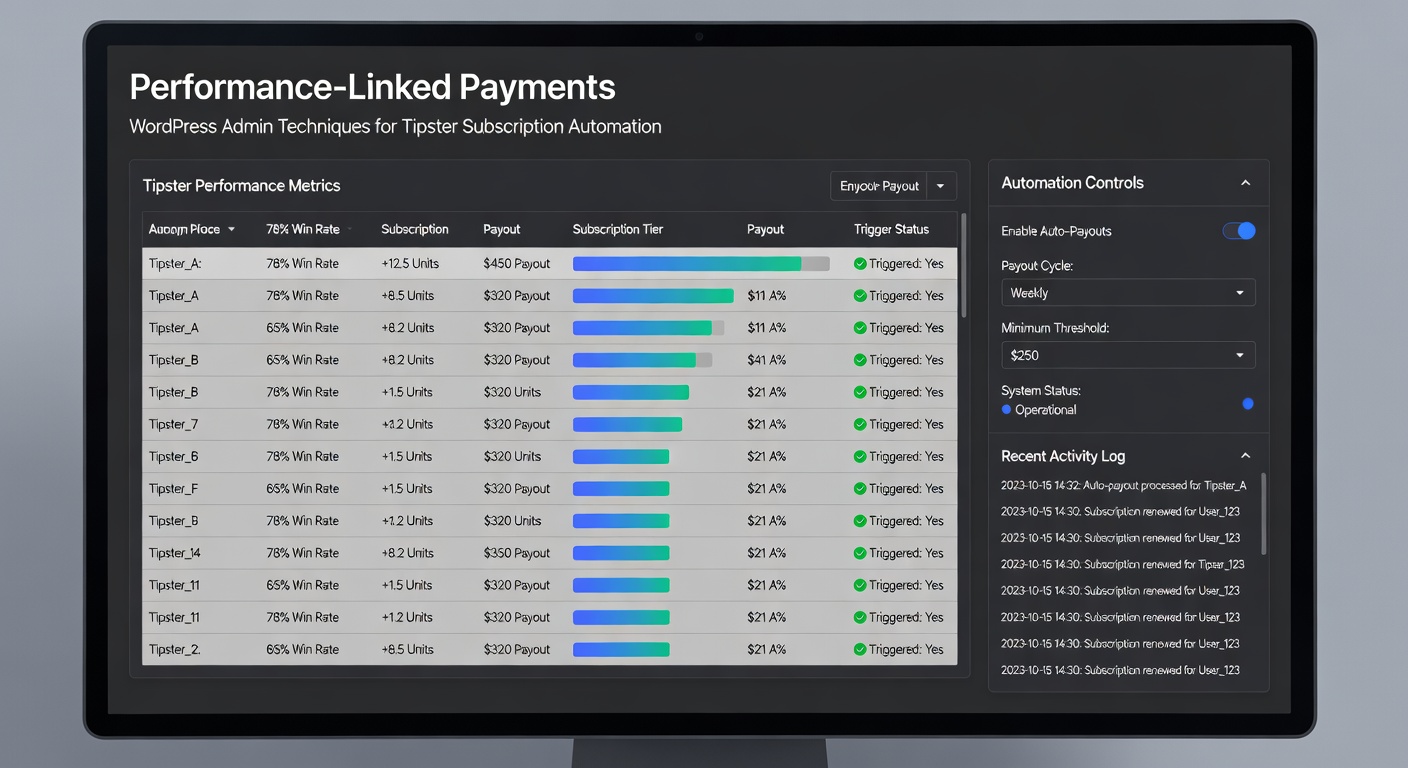Collapse the Automation Controls panel
Viewport: 1408px width, 768px height.
click(x=1246, y=182)
